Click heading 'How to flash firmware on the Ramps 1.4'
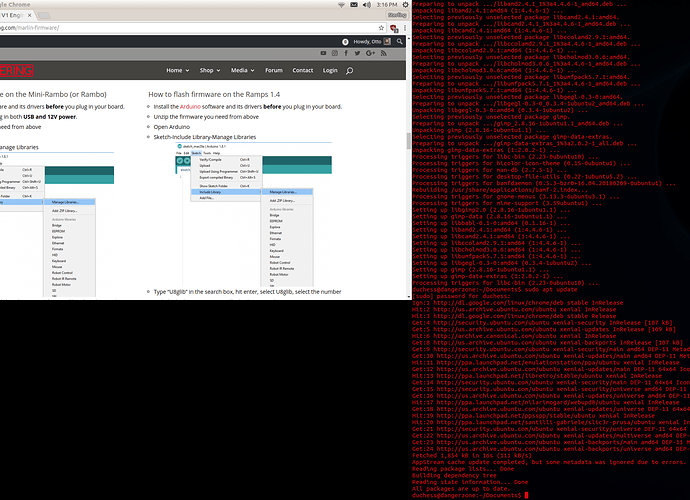This screenshot has height=500, width=690. point(214,94)
